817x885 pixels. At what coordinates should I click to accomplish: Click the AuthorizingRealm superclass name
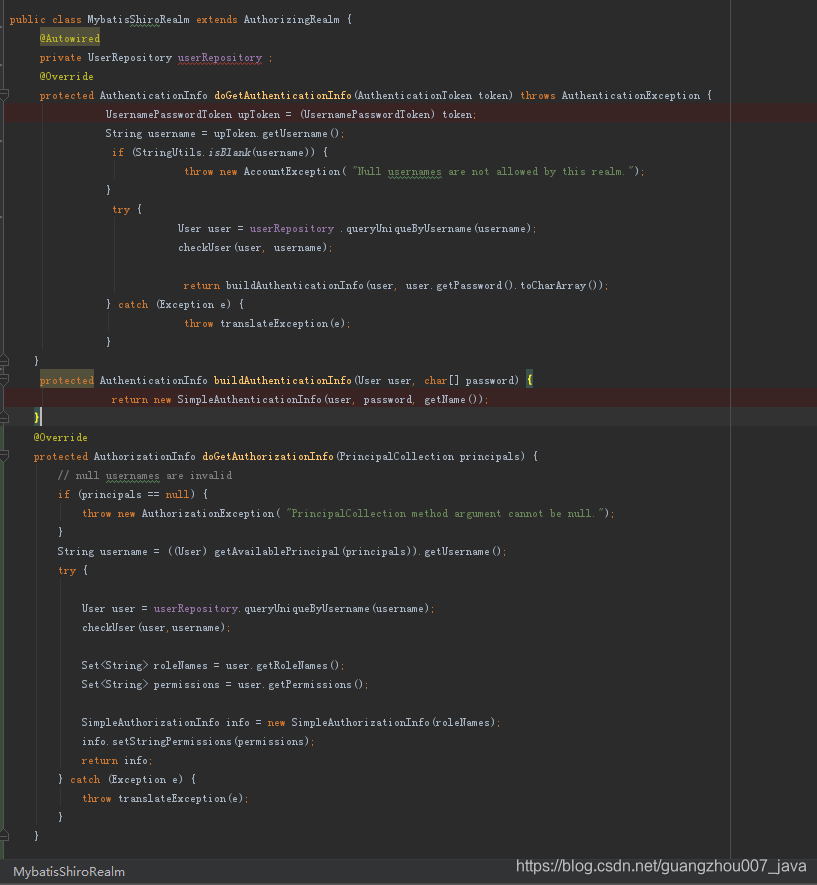click(x=291, y=19)
